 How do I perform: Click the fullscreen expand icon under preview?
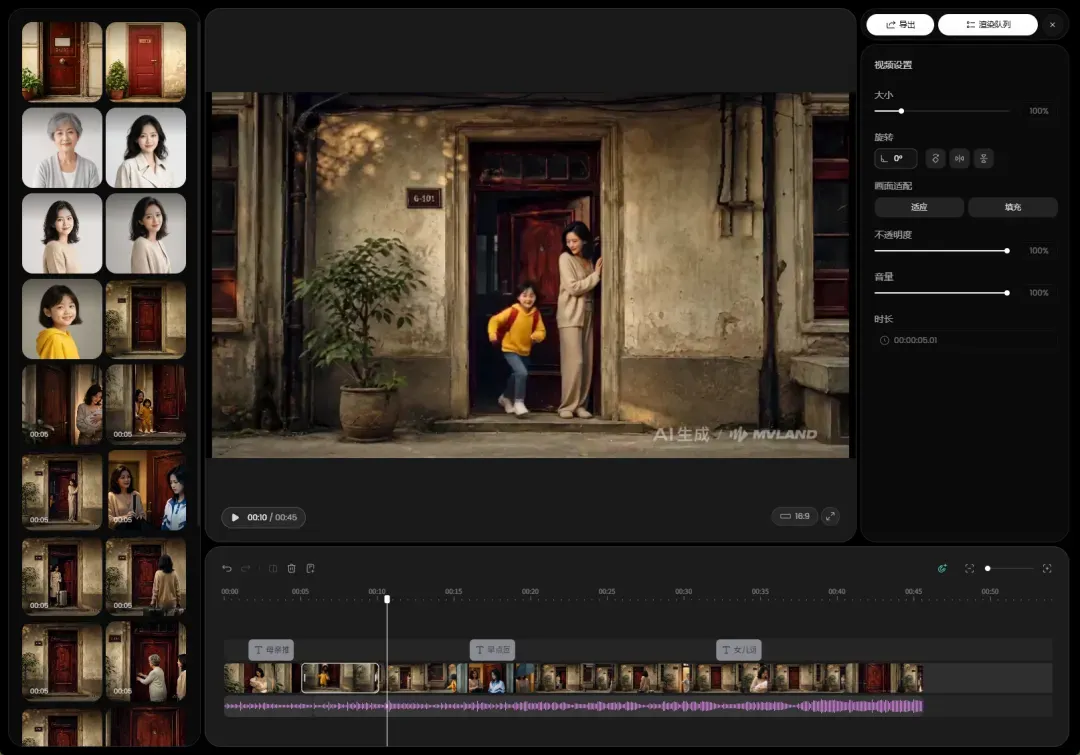[x=831, y=516]
